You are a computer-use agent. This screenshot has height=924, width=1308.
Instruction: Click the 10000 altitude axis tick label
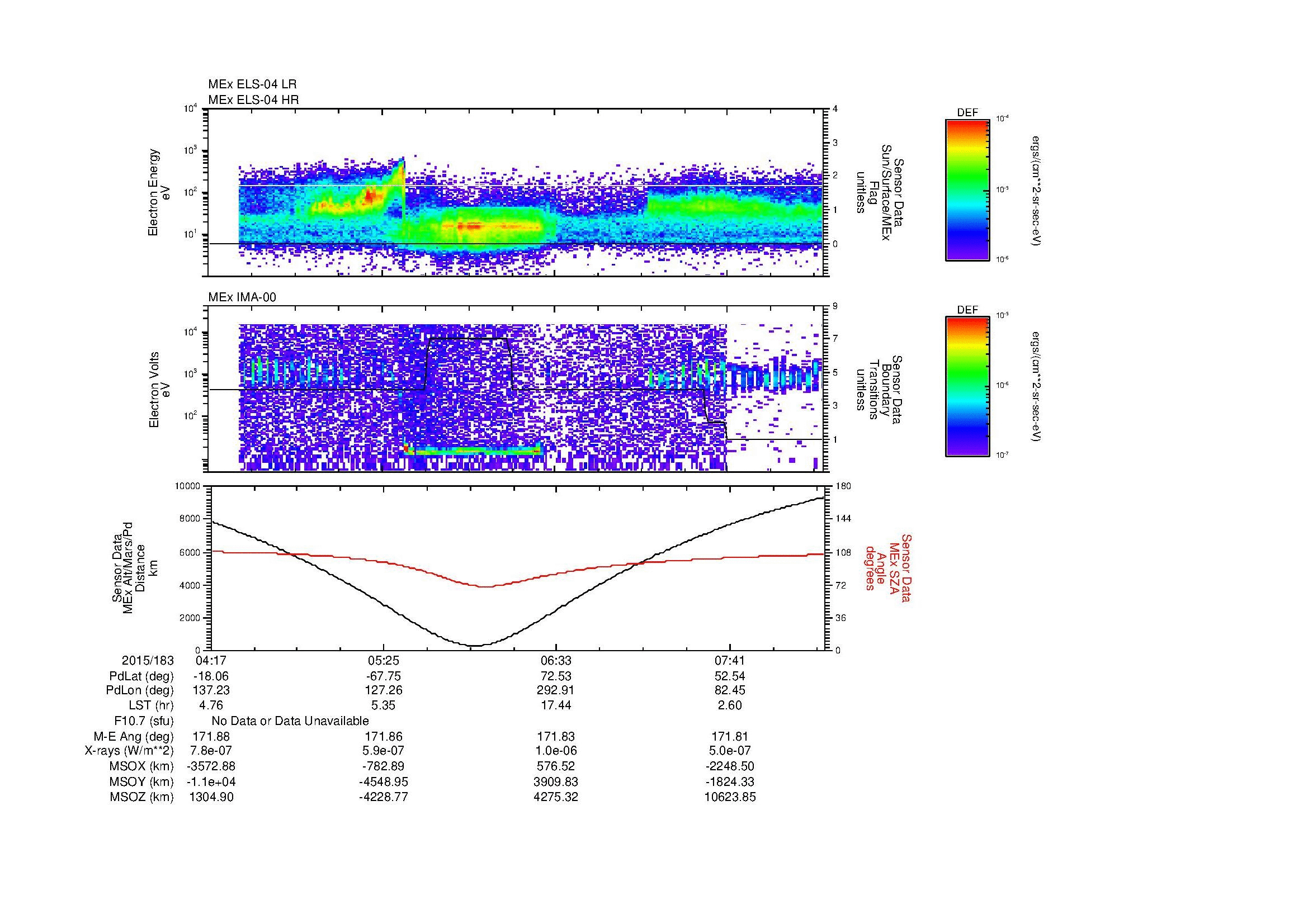coord(188,486)
